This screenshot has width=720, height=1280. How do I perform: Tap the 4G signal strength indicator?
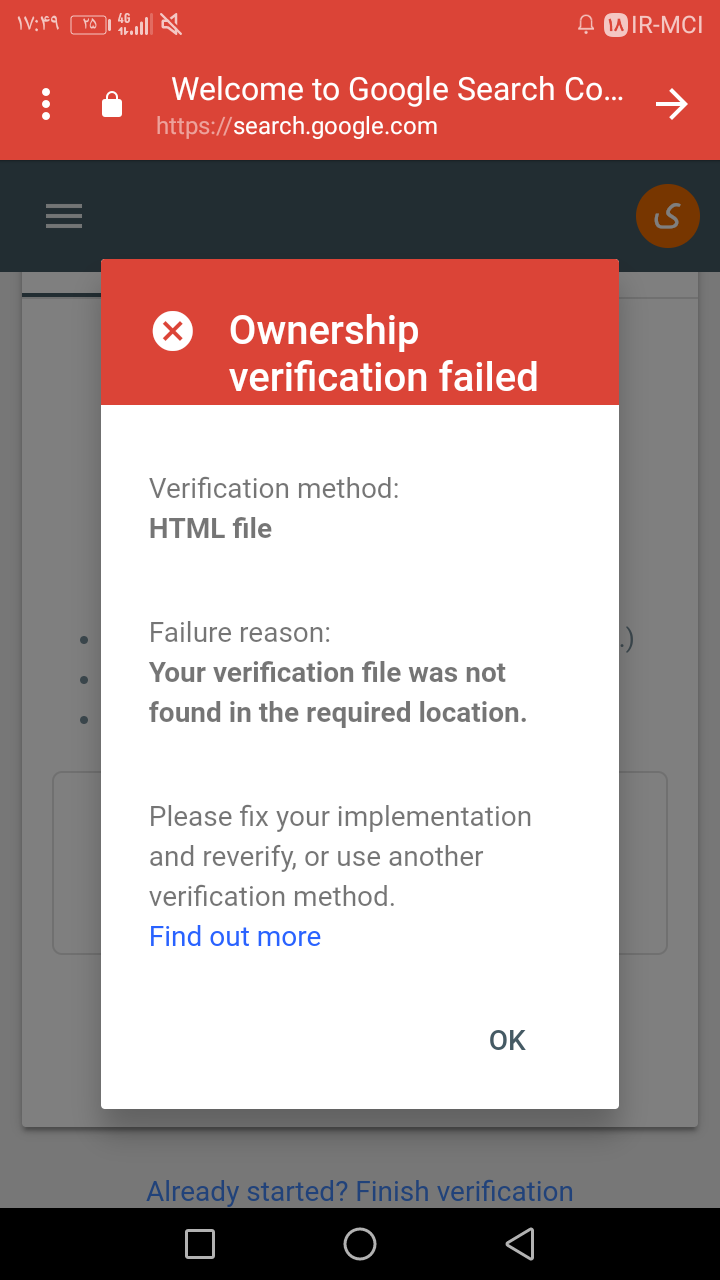tap(134, 24)
